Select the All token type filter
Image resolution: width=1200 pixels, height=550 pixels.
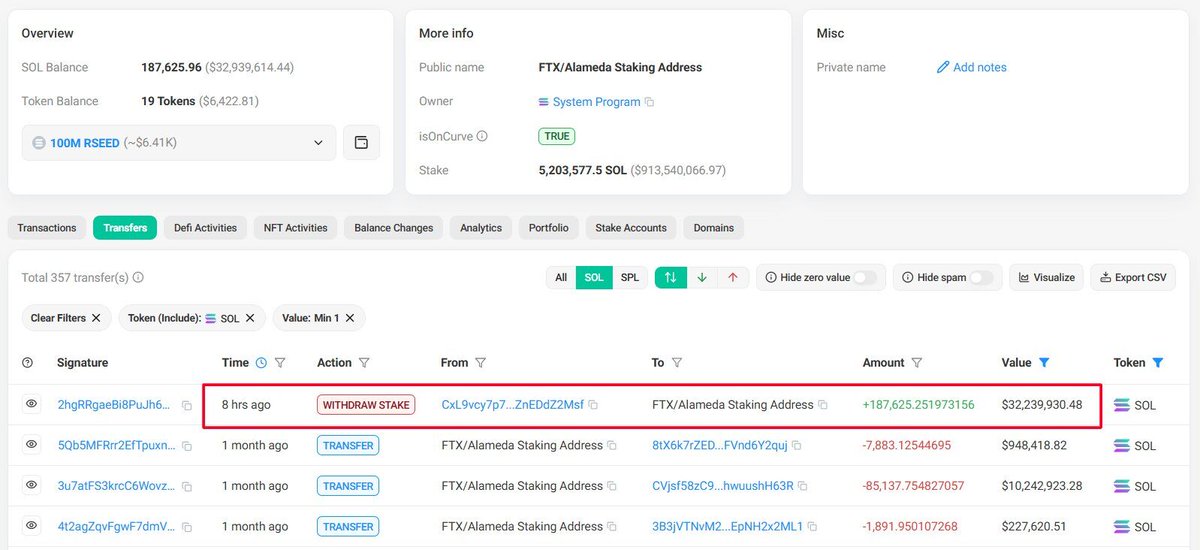[x=561, y=278]
